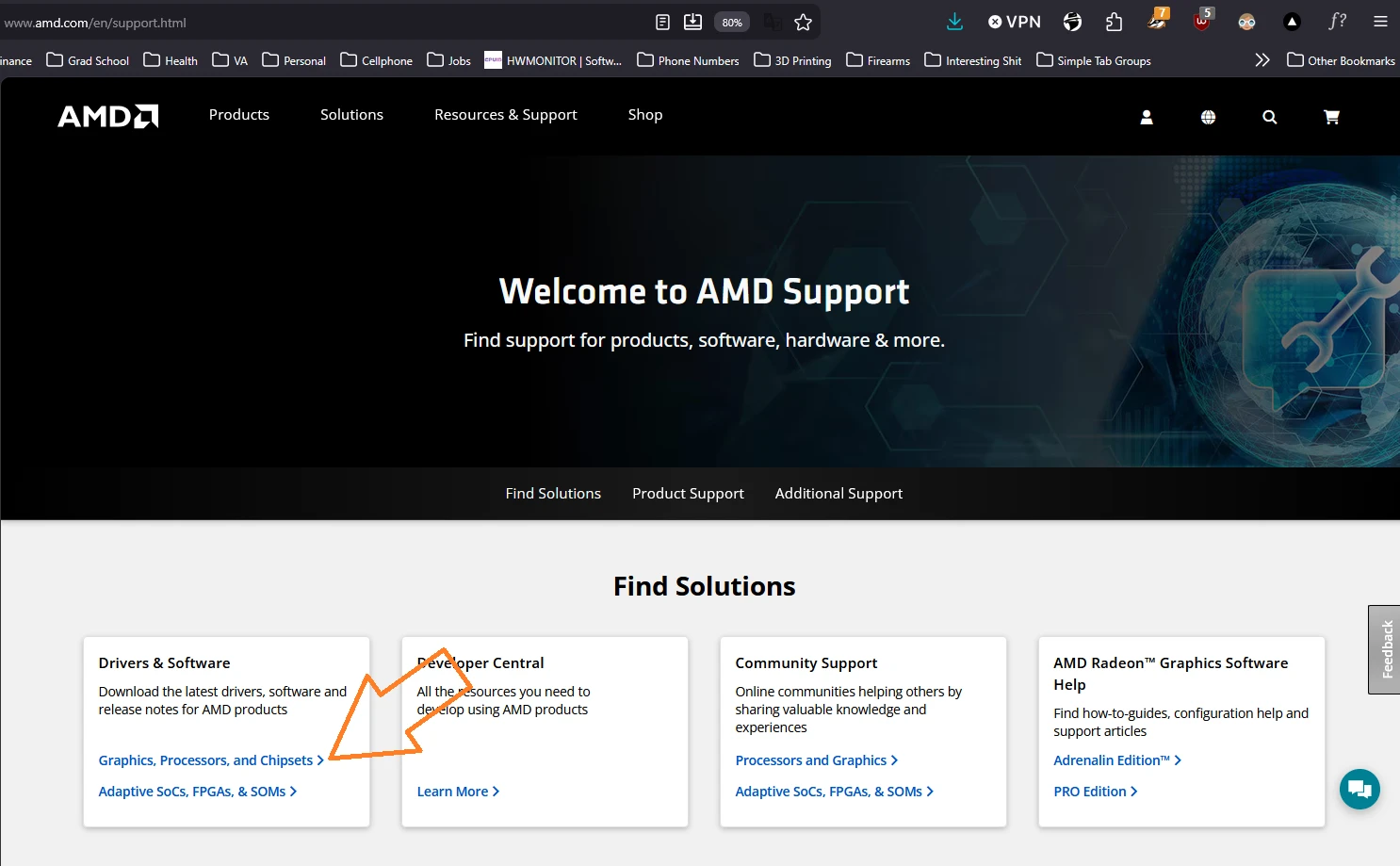Screen dimensions: 1400x866
Task: Open the site search magnifier icon
Action: pos(1270,117)
